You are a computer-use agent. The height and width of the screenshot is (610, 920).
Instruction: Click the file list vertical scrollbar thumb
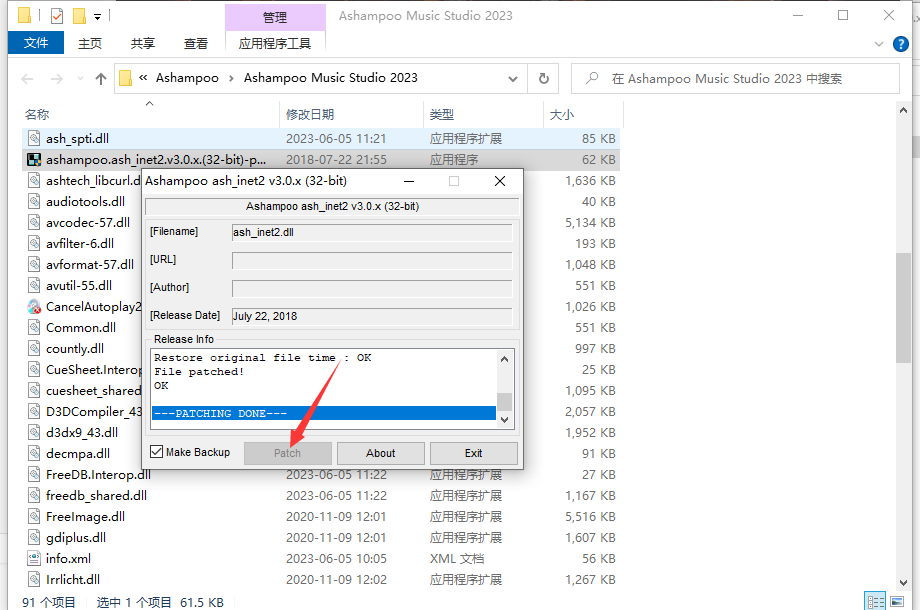click(904, 308)
